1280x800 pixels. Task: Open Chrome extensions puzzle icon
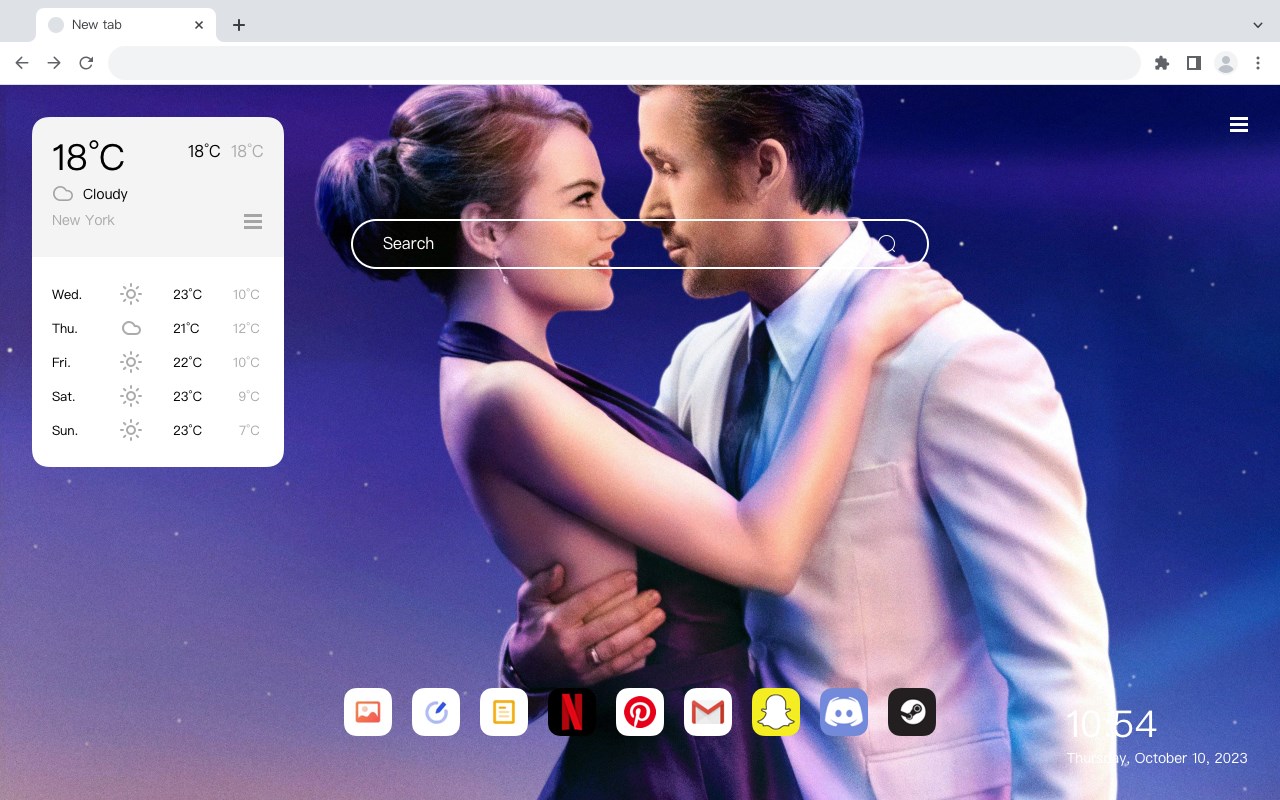tap(1161, 63)
